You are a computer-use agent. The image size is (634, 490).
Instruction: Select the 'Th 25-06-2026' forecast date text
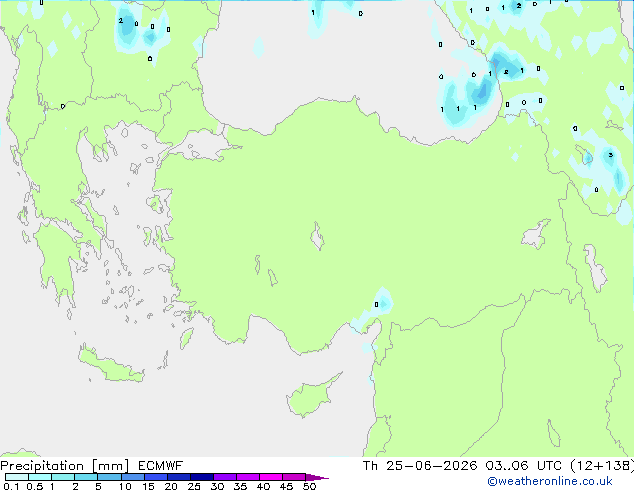(420, 466)
